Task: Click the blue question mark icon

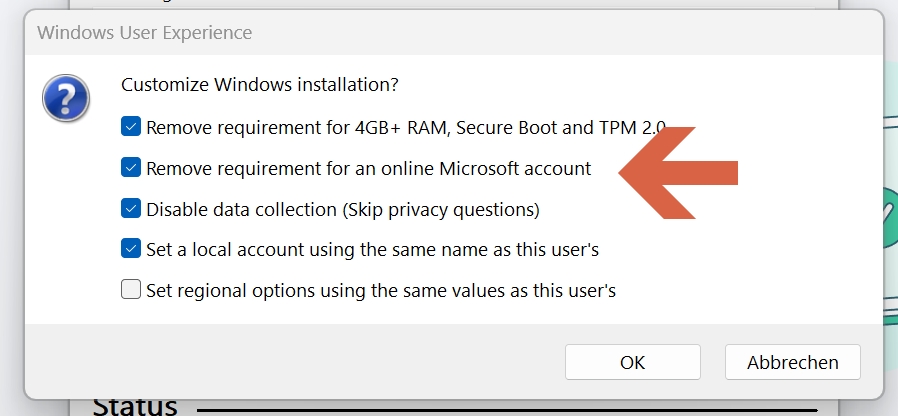Action: tap(66, 100)
